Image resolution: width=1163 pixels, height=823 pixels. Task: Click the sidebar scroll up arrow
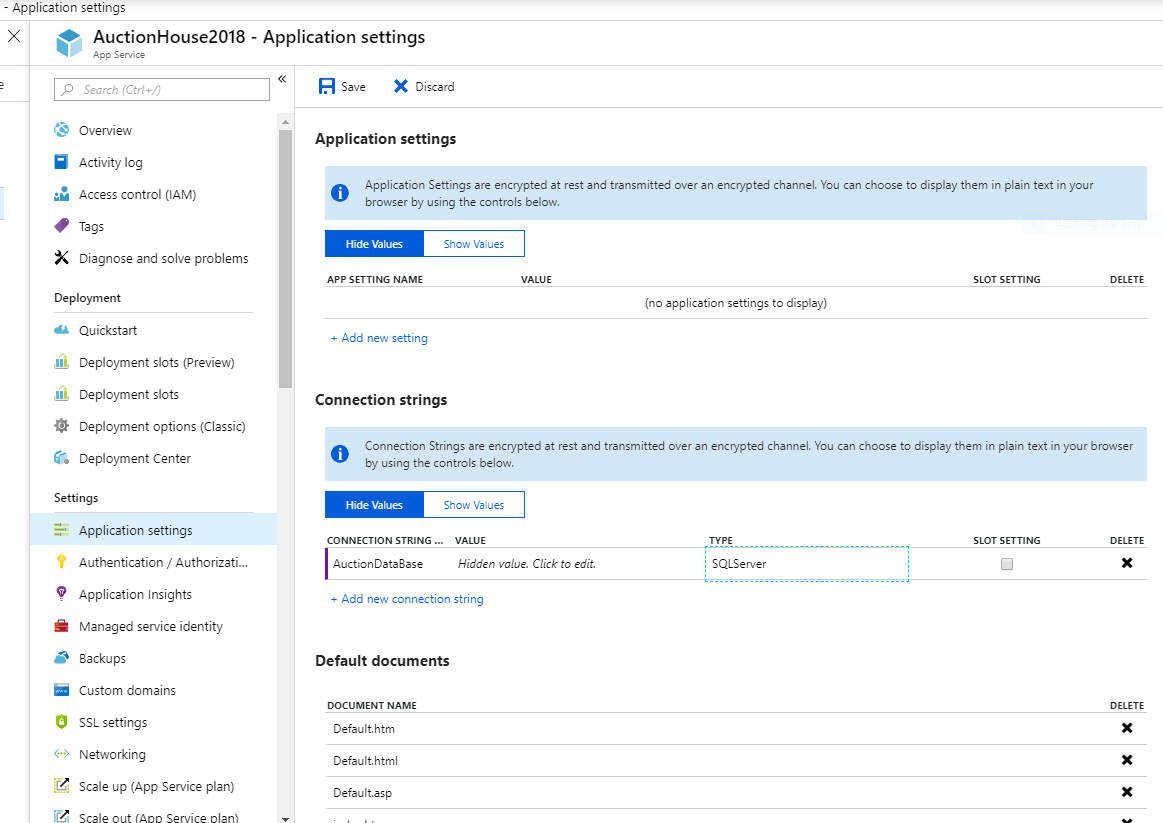click(x=286, y=122)
